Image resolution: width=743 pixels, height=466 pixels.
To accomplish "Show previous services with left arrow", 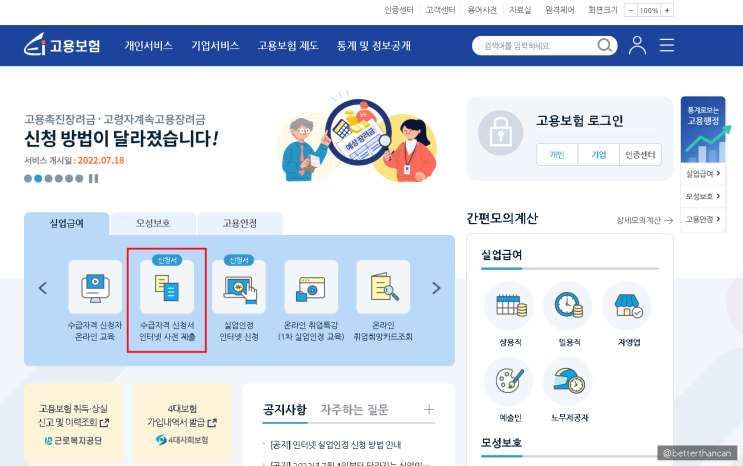I will pos(43,288).
